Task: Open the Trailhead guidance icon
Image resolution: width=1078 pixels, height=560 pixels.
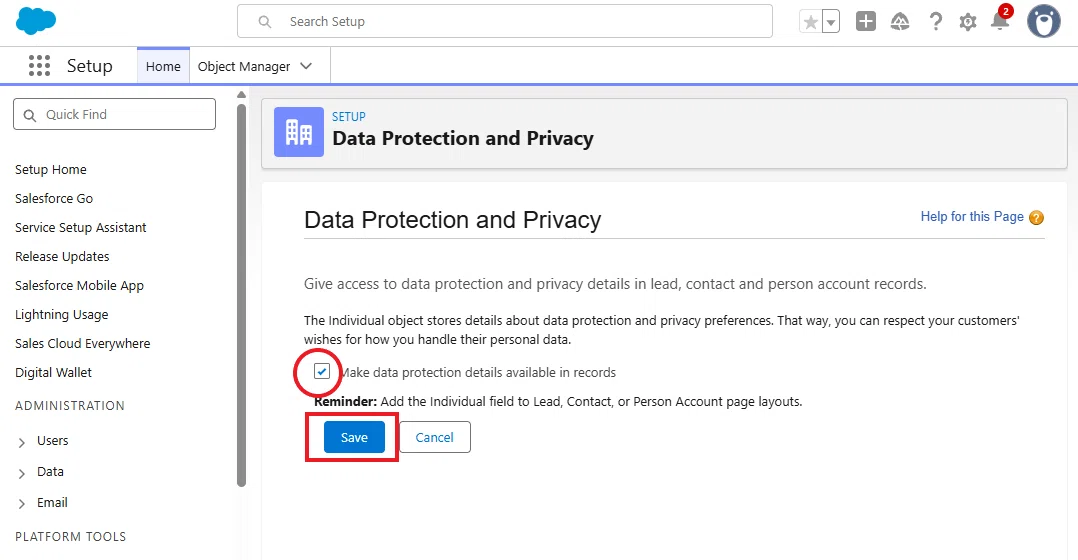Action: click(x=900, y=22)
